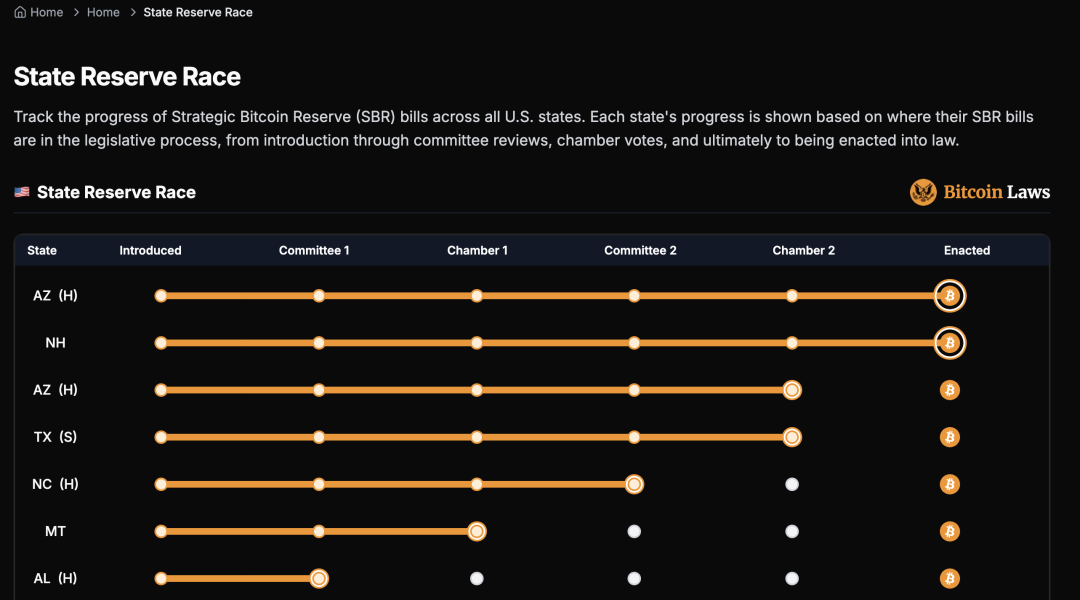
Task: Select the Chamber 2 column header
Action: pos(804,251)
